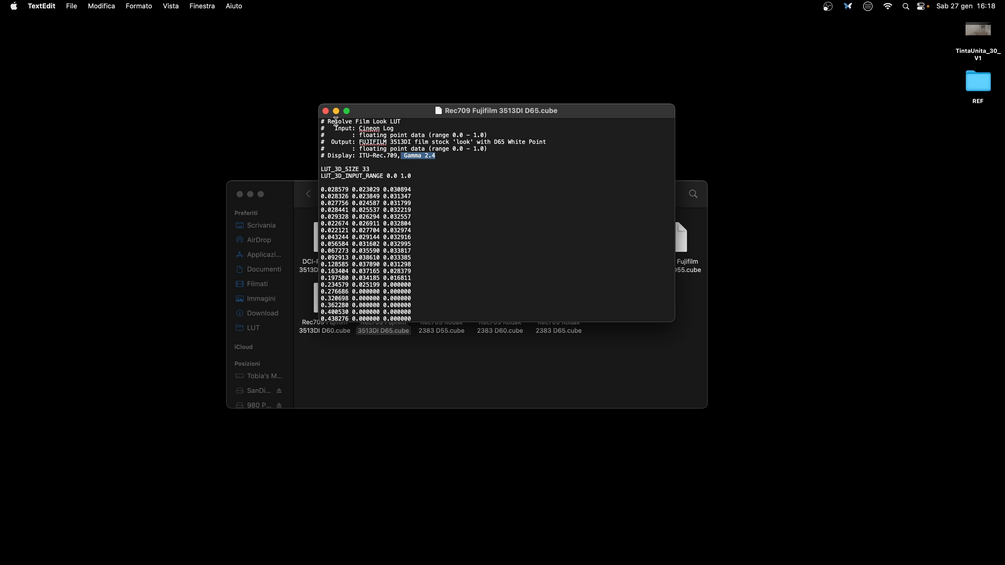1005x565 pixels.
Task: Click the Finder window search icon
Action: pyautogui.click(x=693, y=193)
